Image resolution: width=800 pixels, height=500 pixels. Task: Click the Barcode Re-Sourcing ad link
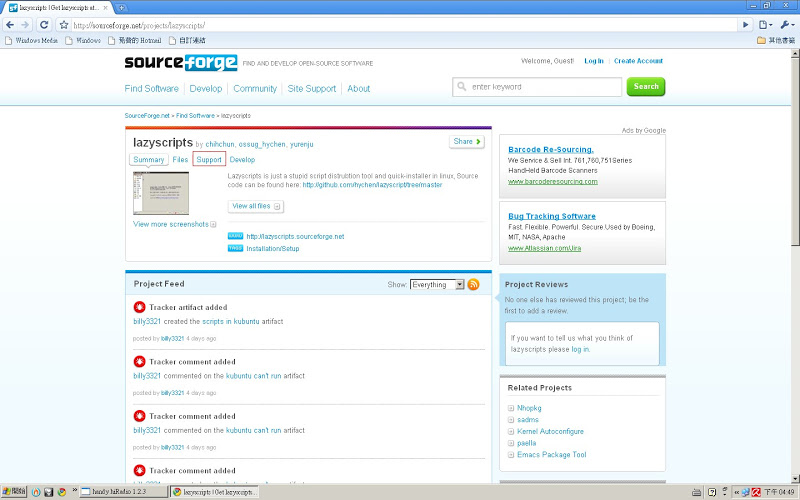point(551,149)
